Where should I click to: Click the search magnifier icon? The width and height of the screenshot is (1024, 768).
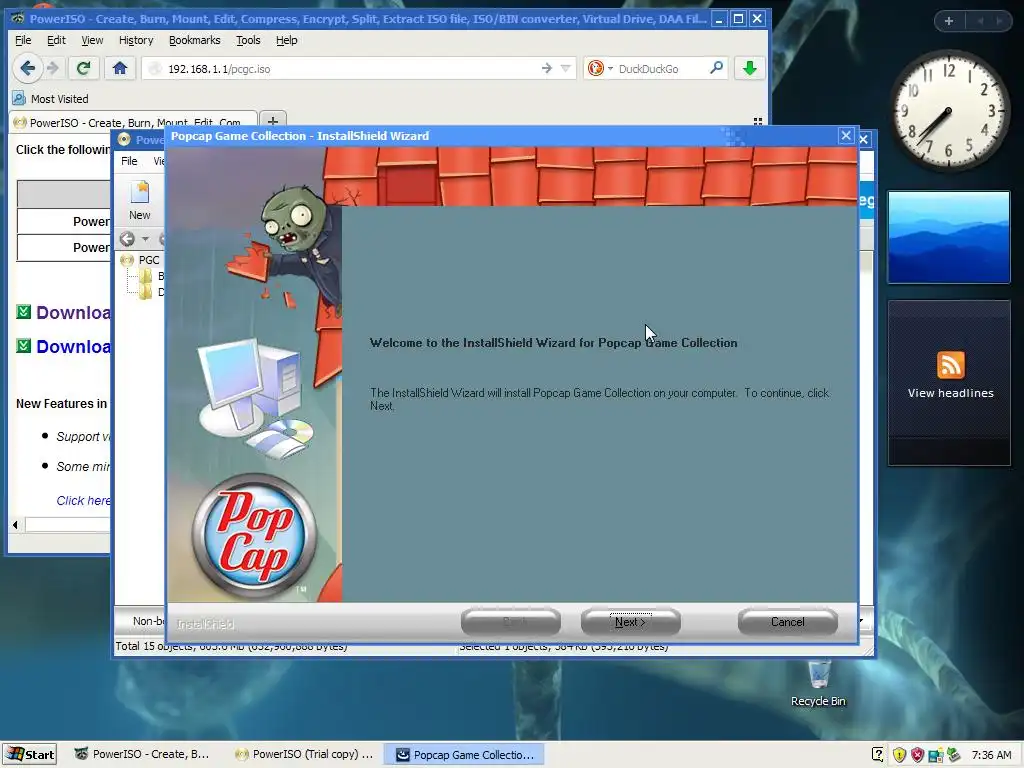coord(716,67)
